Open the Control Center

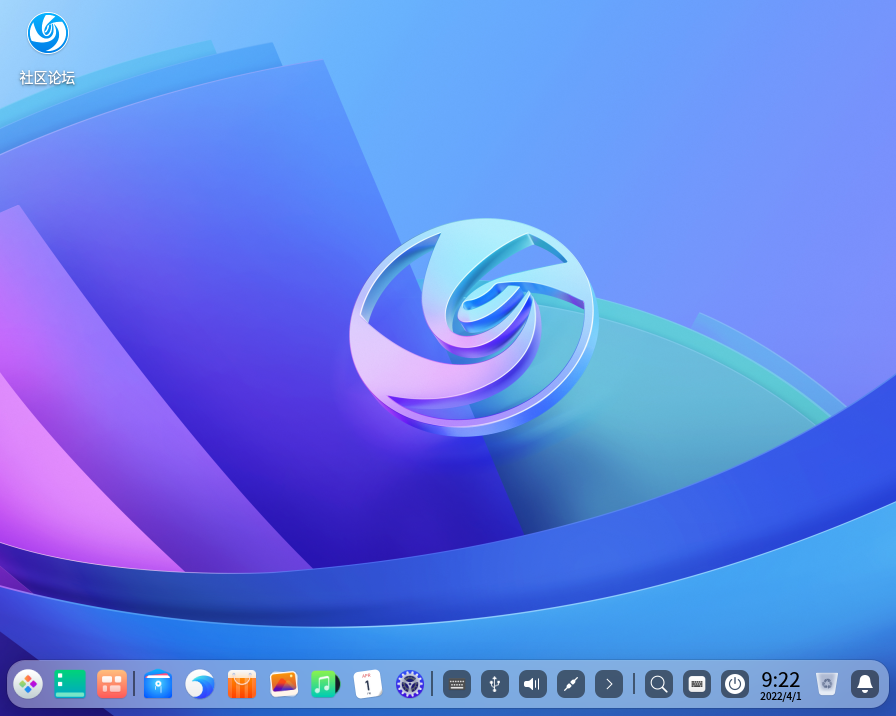[x=409, y=684]
